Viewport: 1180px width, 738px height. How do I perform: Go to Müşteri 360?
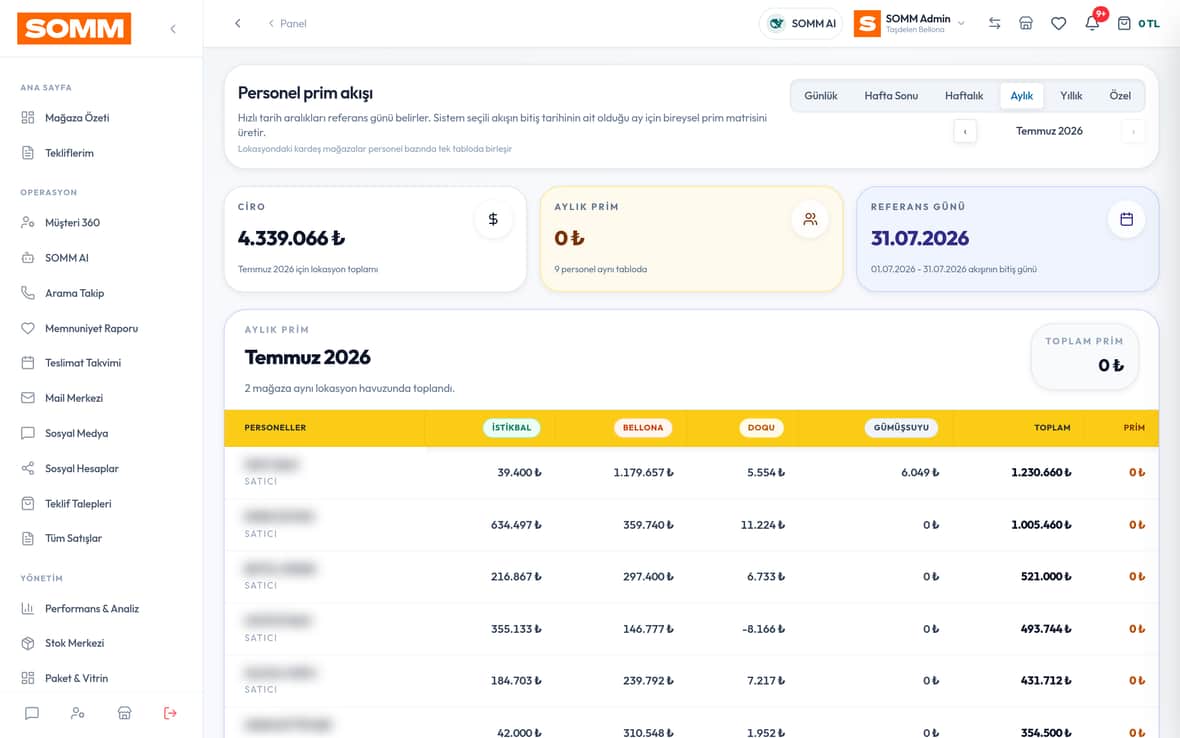coord(72,223)
